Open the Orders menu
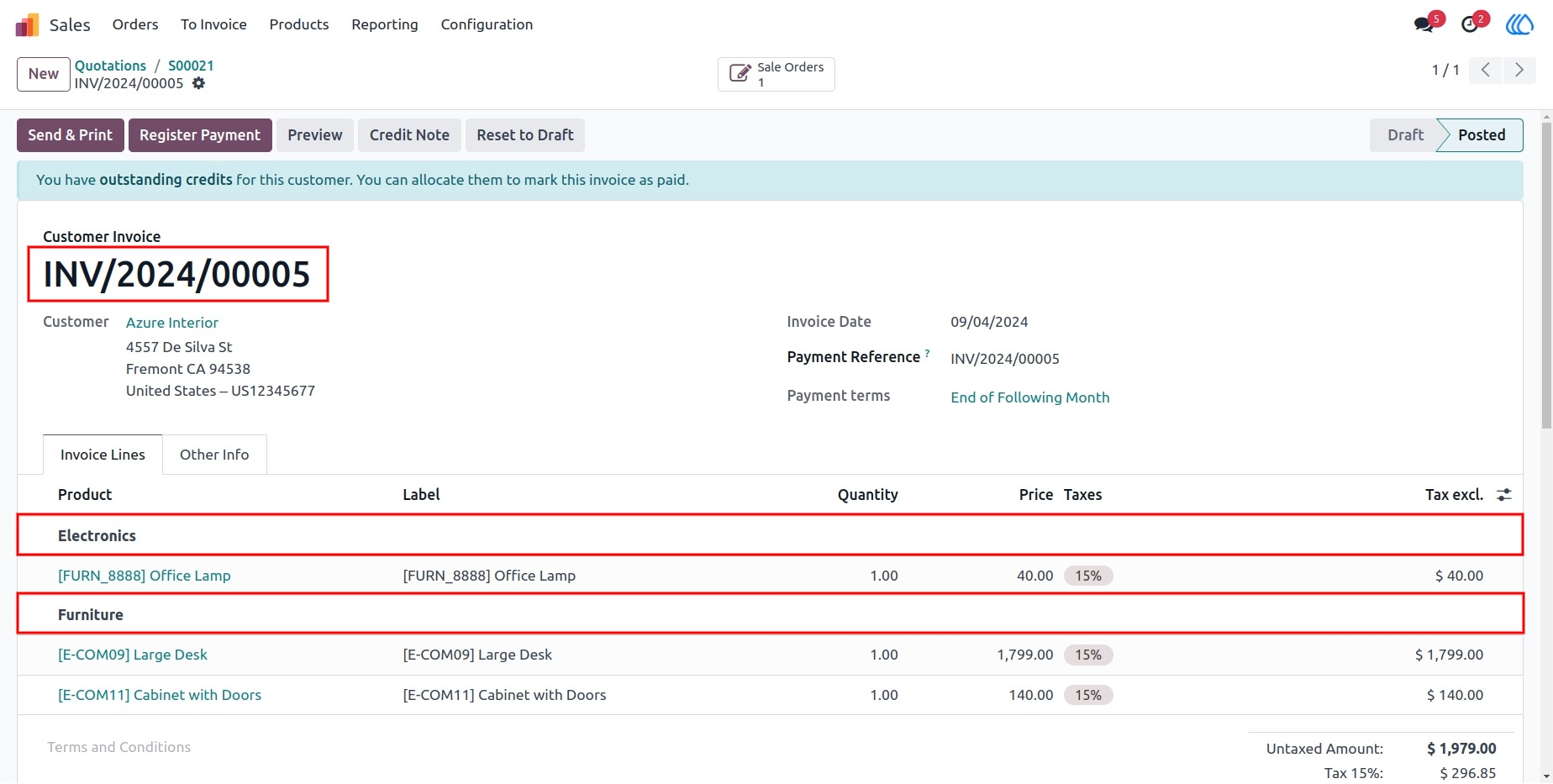Viewport: 1553px width, 784px height. (x=135, y=24)
